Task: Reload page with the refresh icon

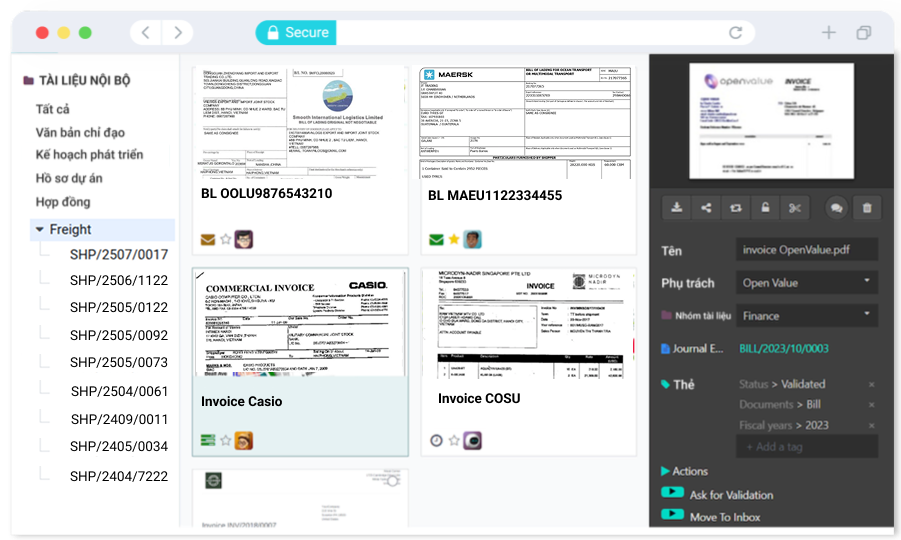Action: point(736,33)
